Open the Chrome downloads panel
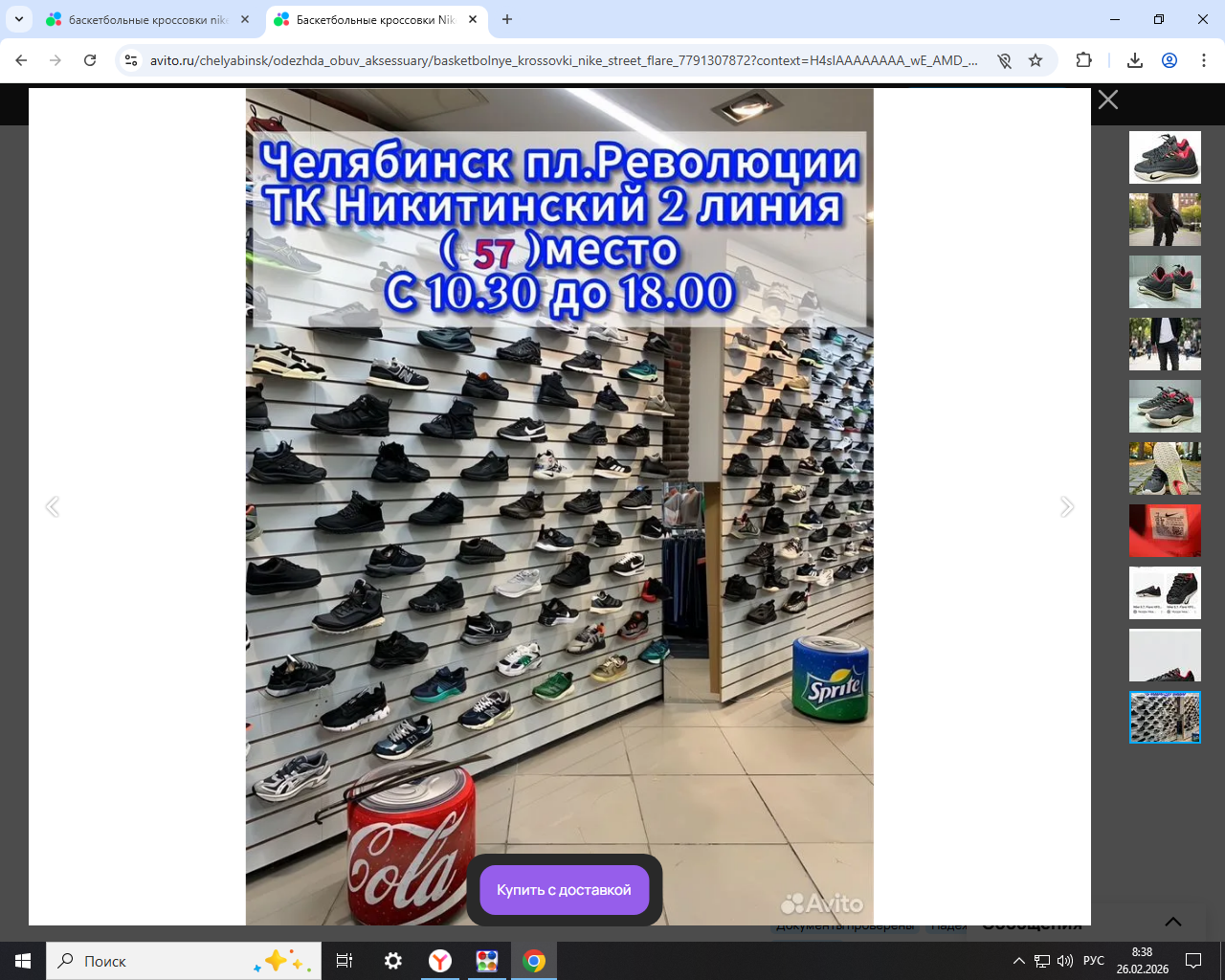 (x=1135, y=60)
